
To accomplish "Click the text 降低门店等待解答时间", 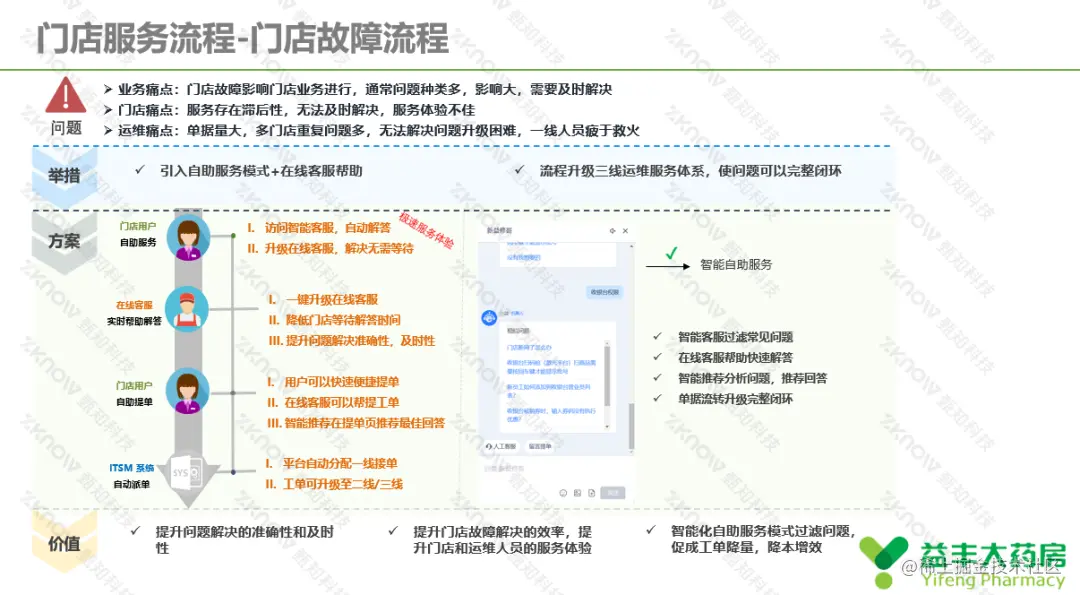I will click(x=343, y=320).
